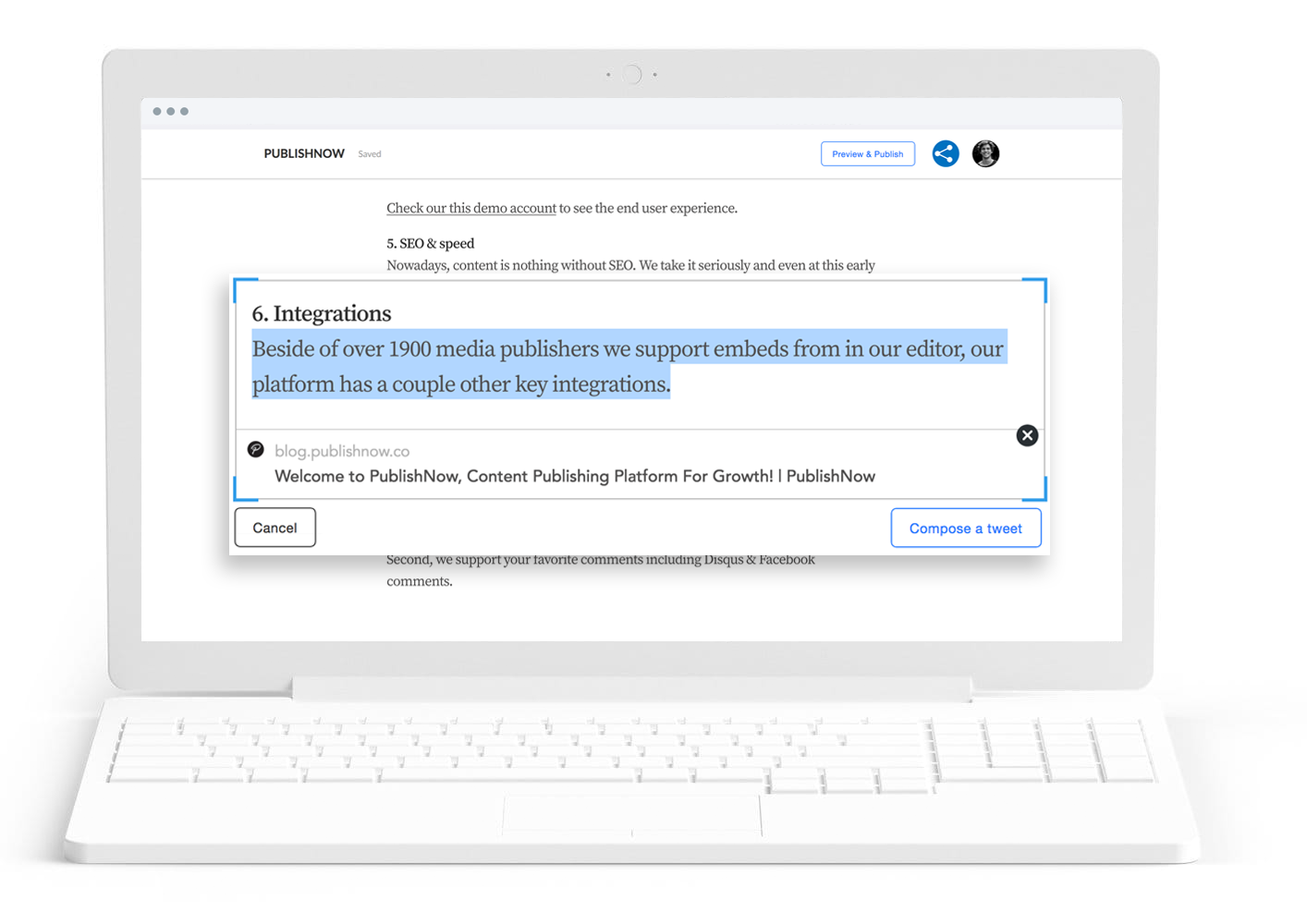
Task: Click the '6. Integrations' heading
Action: [322, 313]
